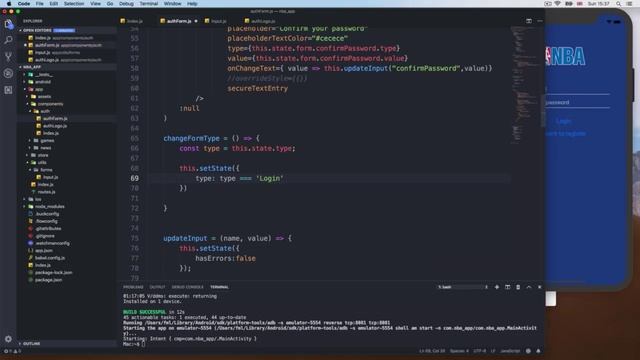Open package.json in the explorer
The width and height of the screenshot is (640, 360).
click(49, 280)
